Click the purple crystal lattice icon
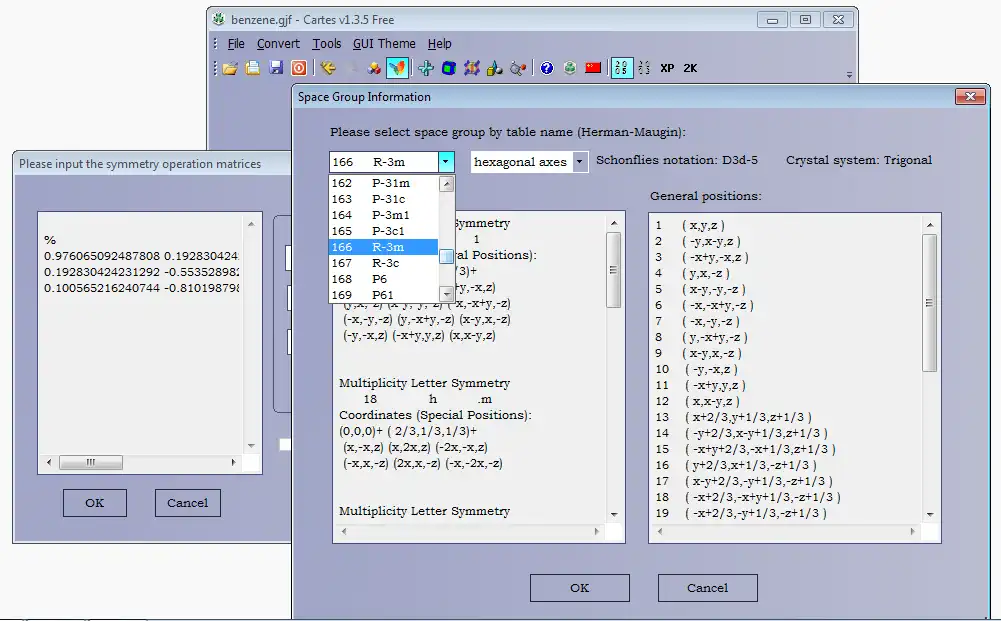 coord(472,68)
